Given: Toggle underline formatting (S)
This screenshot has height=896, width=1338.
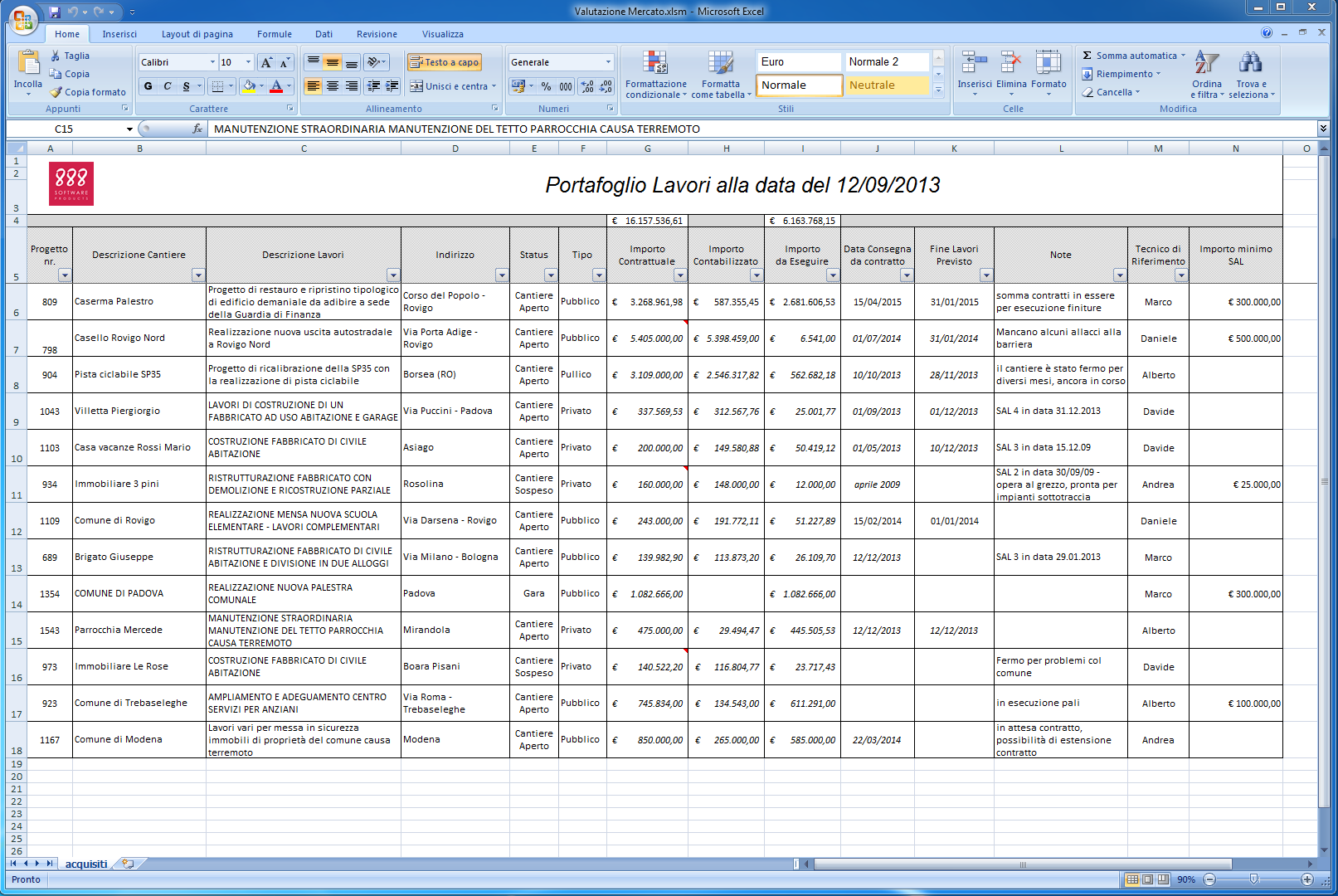Looking at the screenshot, I should coord(186,86).
